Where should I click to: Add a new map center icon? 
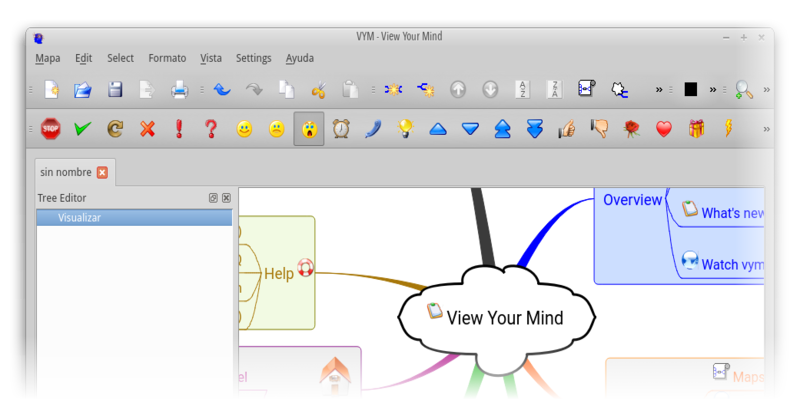point(393,90)
